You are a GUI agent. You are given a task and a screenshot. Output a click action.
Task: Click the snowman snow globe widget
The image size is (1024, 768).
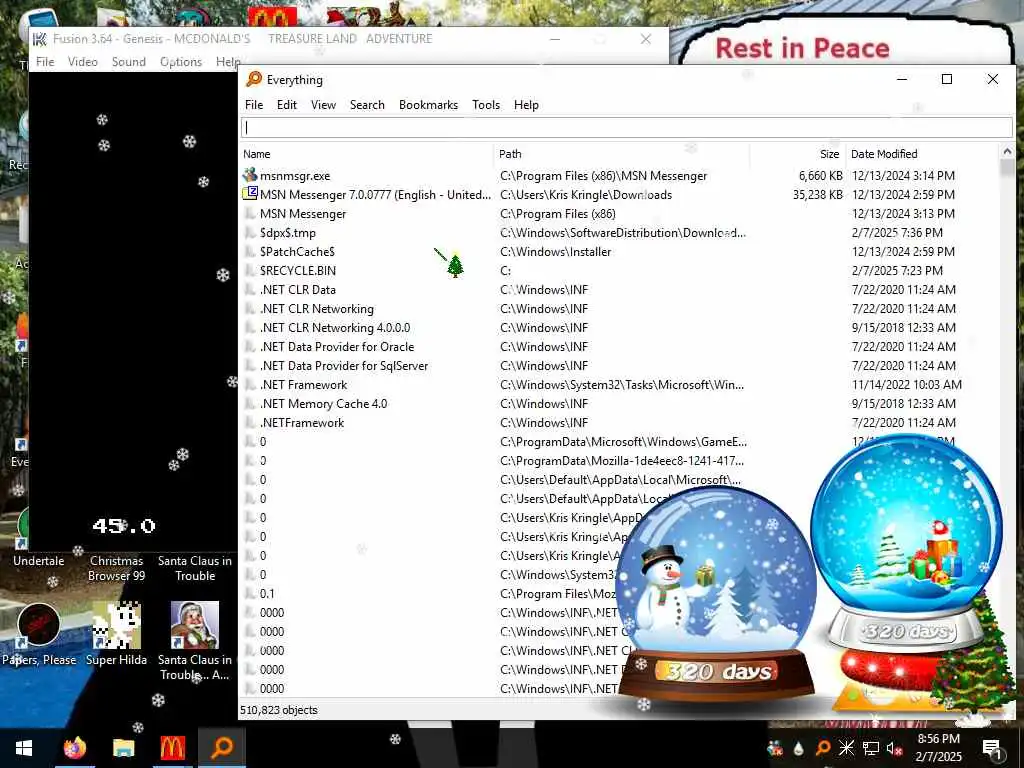717,594
